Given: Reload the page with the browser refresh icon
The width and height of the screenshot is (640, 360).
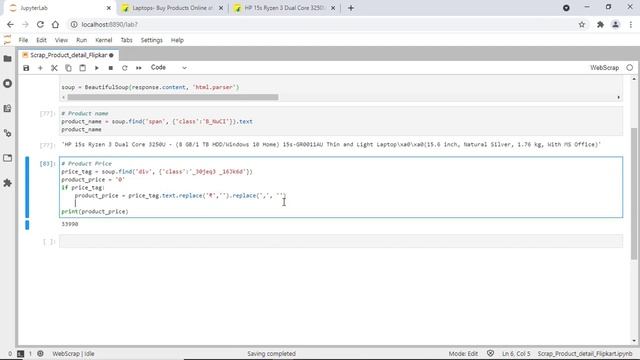Looking at the screenshot, I should pyautogui.click(x=40, y=24).
